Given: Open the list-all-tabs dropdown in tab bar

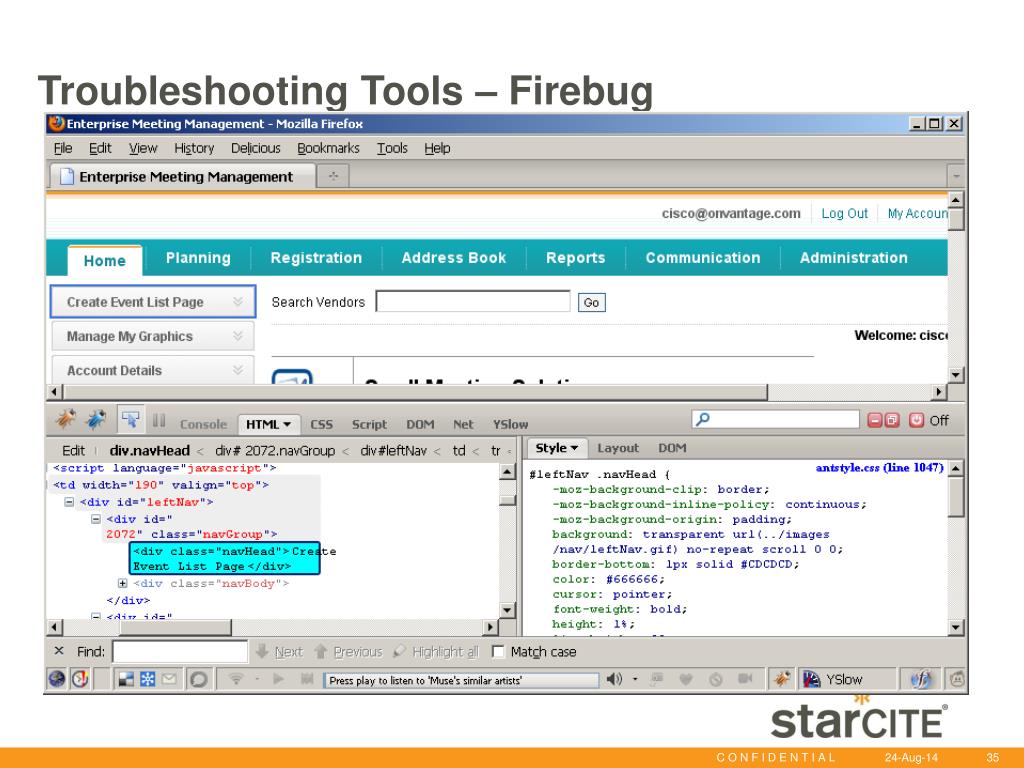Looking at the screenshot, I should 956,176.
